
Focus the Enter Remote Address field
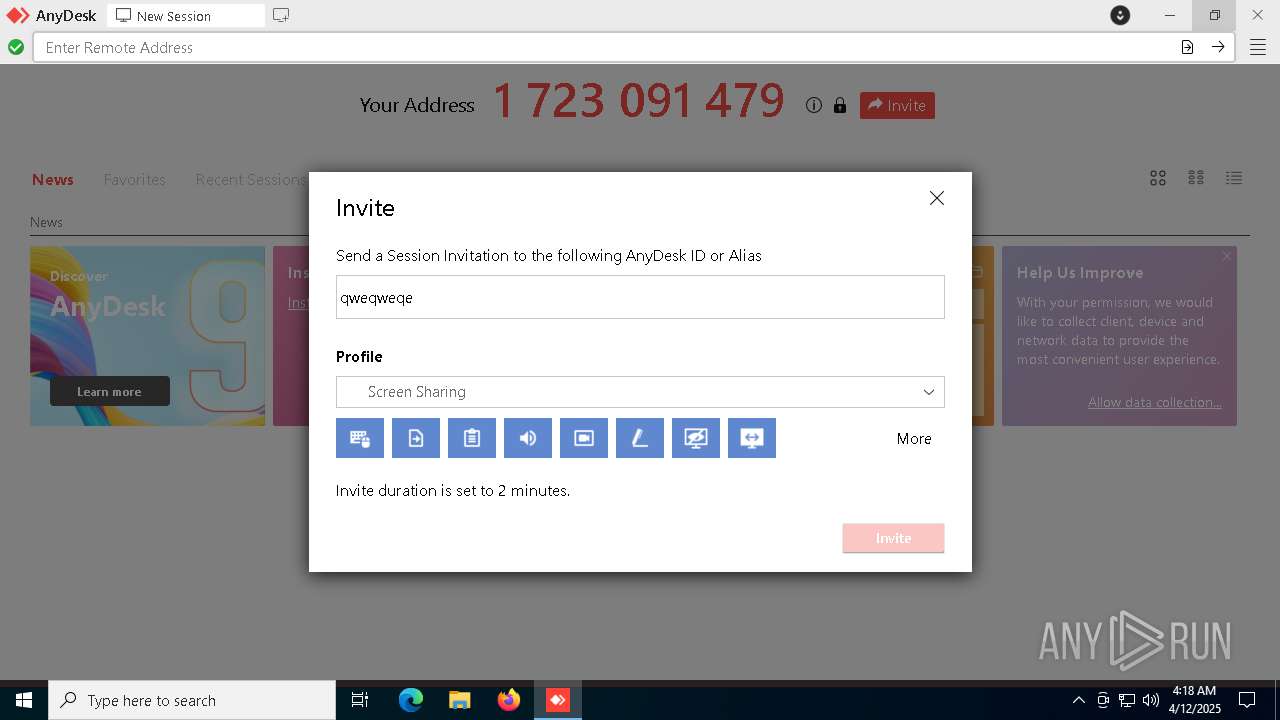pos(605,47)
